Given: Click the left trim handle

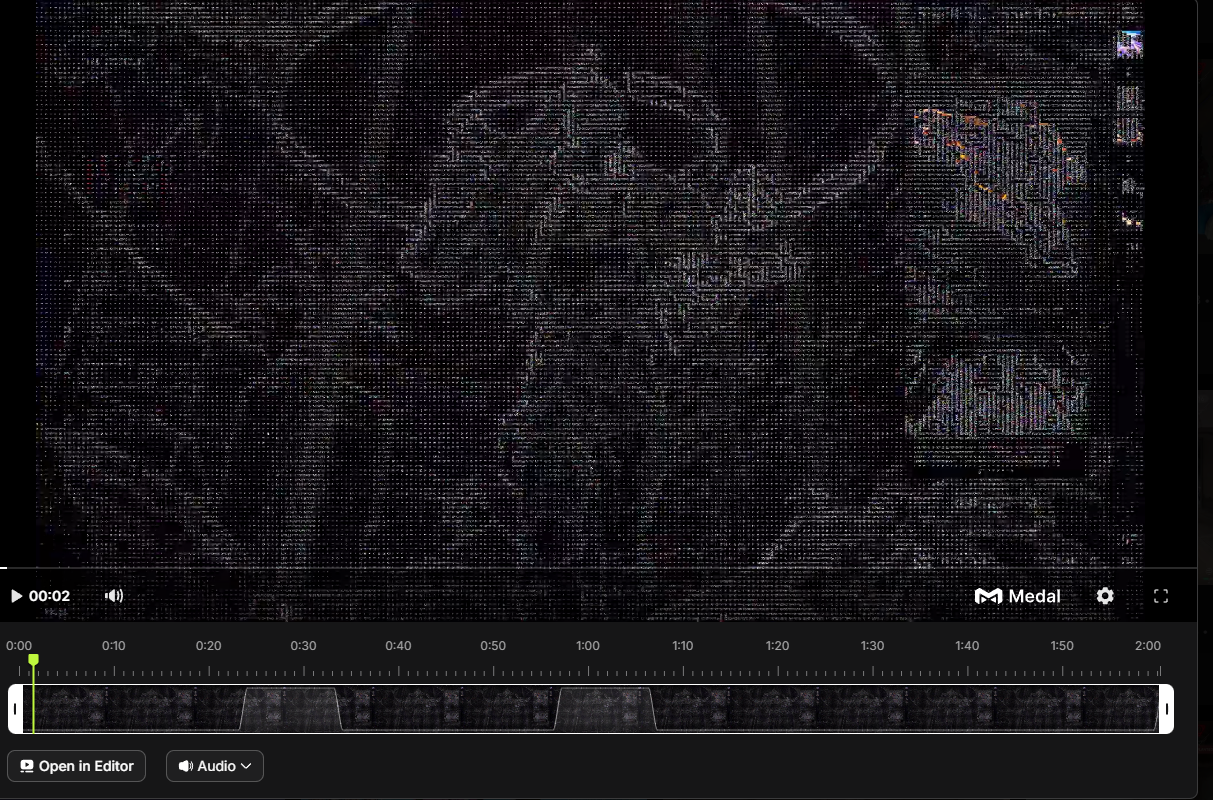Looking at the screenshot, I should [15, 709].
